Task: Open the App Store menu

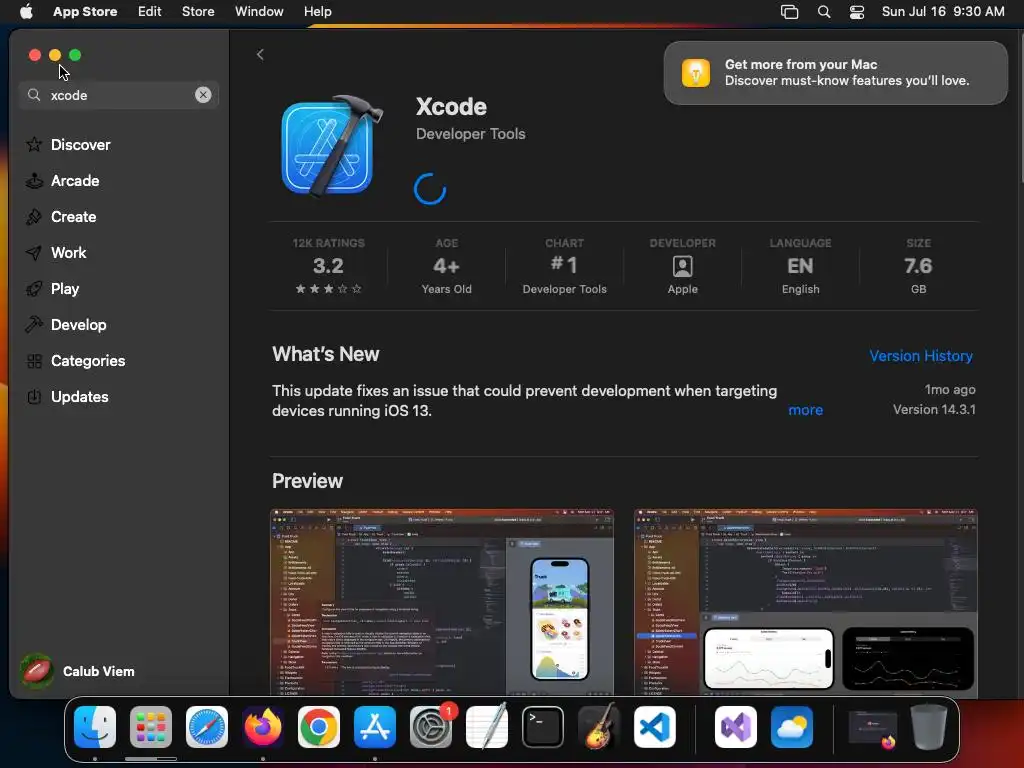Action: point(85,12)
